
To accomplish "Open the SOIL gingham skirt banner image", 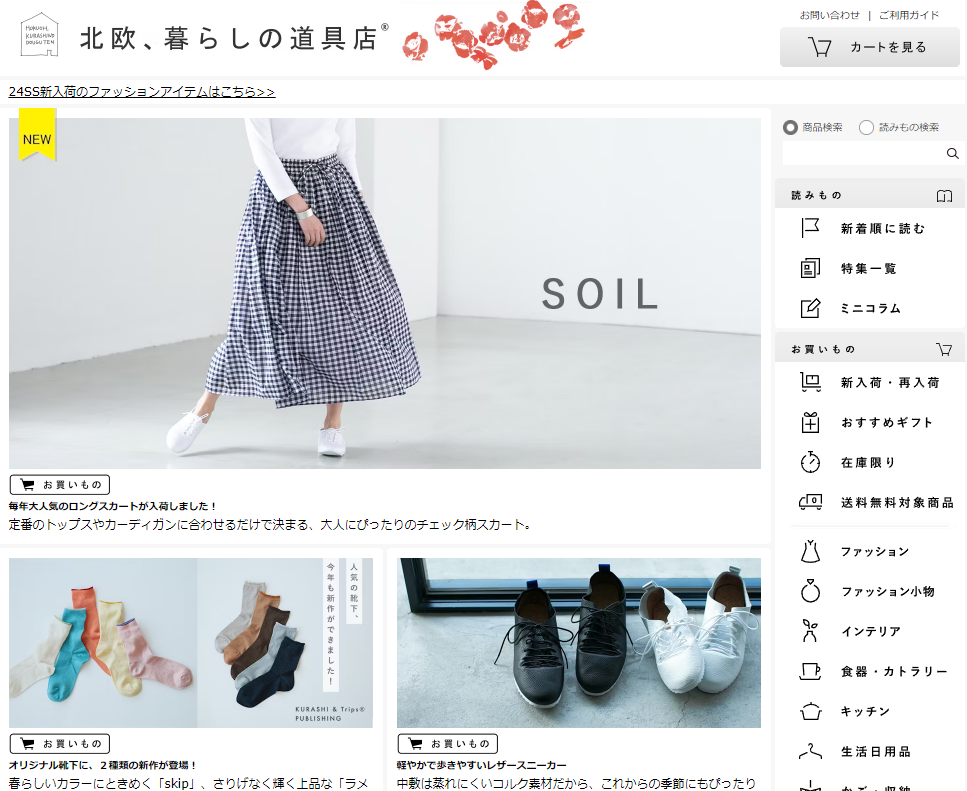I will point(385,293).
